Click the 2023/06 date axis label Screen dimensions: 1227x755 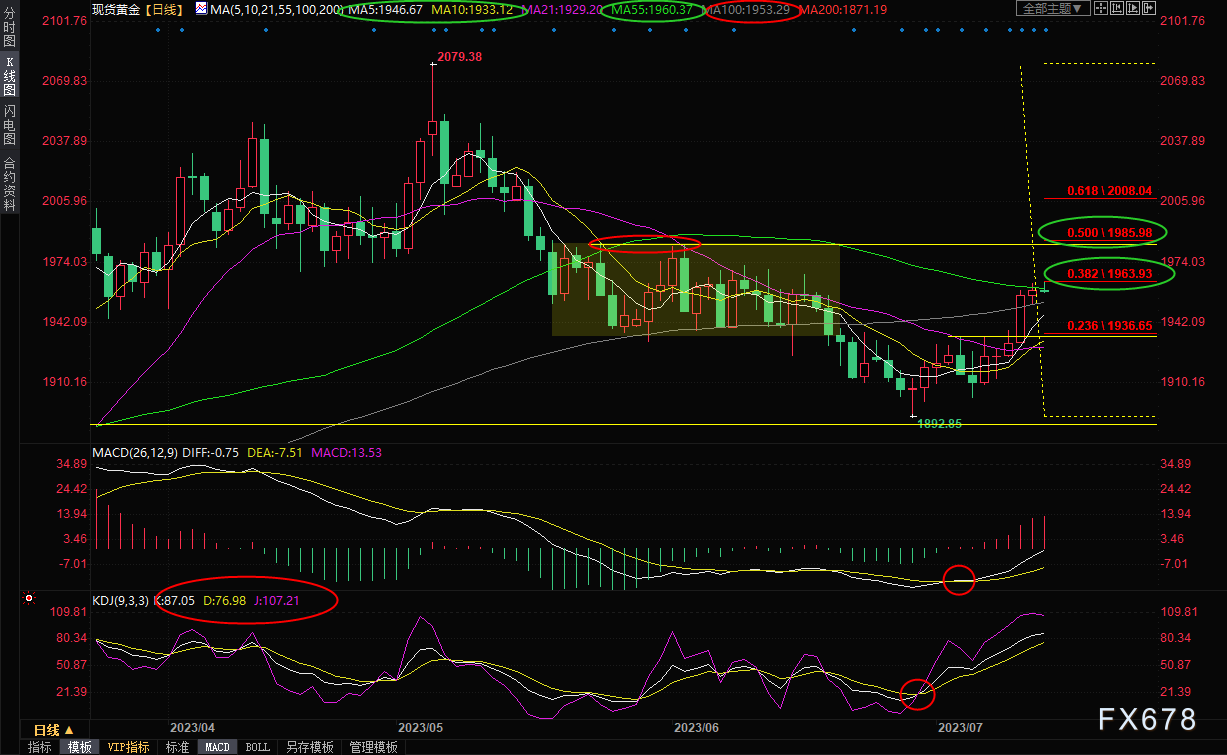pos(697,727)
